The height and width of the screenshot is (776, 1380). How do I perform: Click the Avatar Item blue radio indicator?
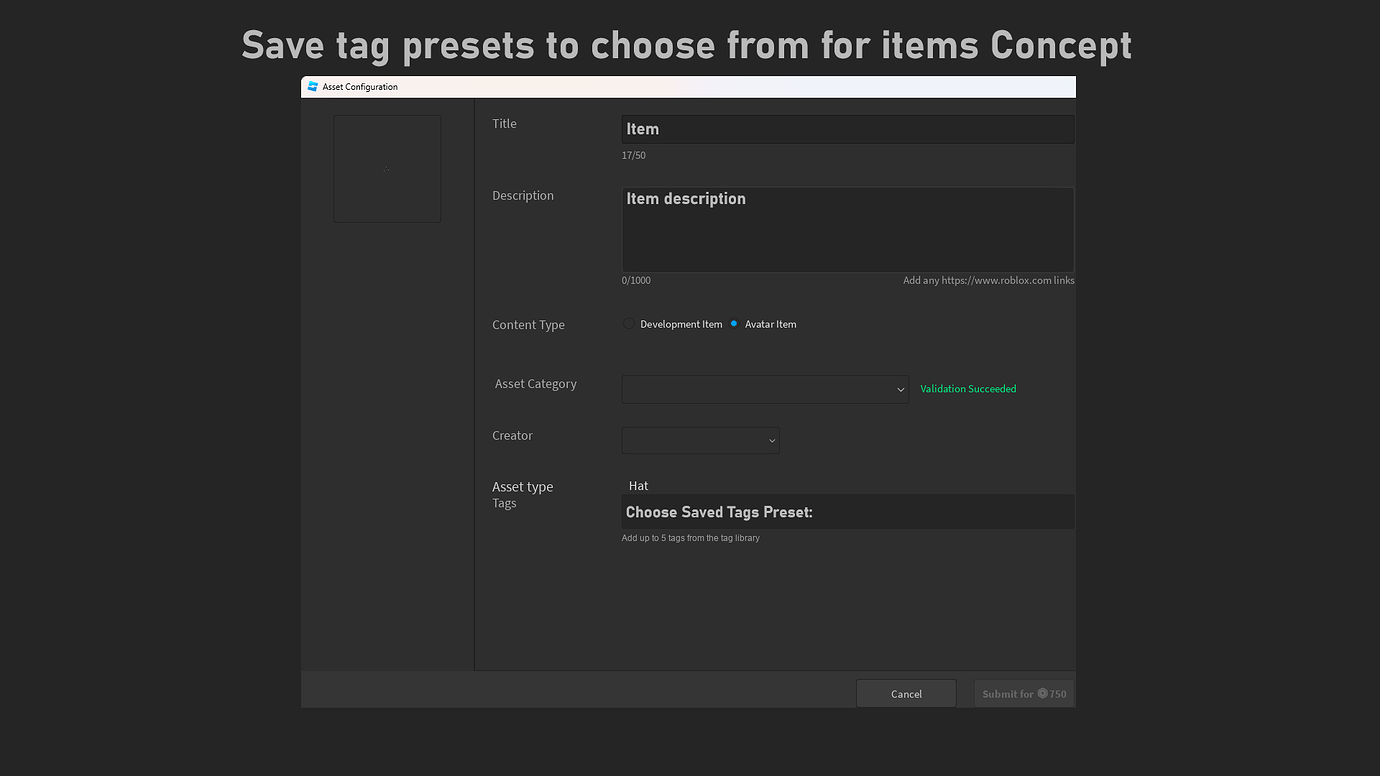click(x=734, y=323)
